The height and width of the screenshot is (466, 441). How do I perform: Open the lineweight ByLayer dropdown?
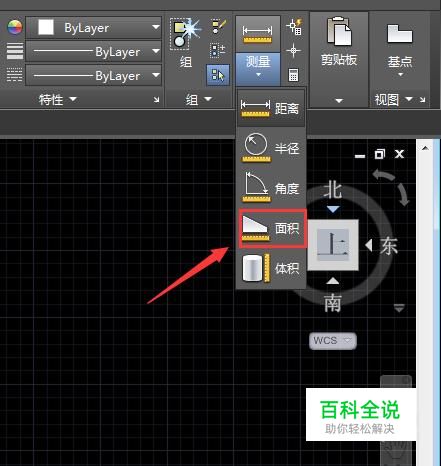click(x=94, y=52)
